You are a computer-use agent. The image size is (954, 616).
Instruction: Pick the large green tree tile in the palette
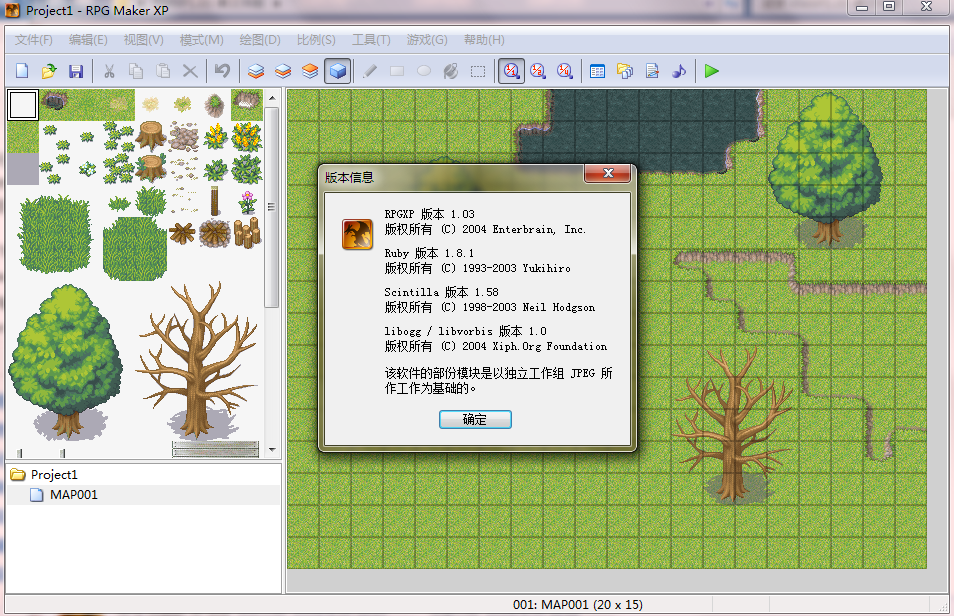pyautogui.click(x=66, y=362)
